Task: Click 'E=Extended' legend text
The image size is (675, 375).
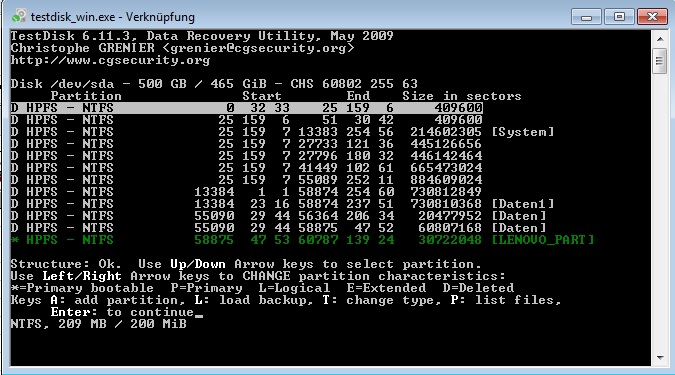Action: coord(386,288)
